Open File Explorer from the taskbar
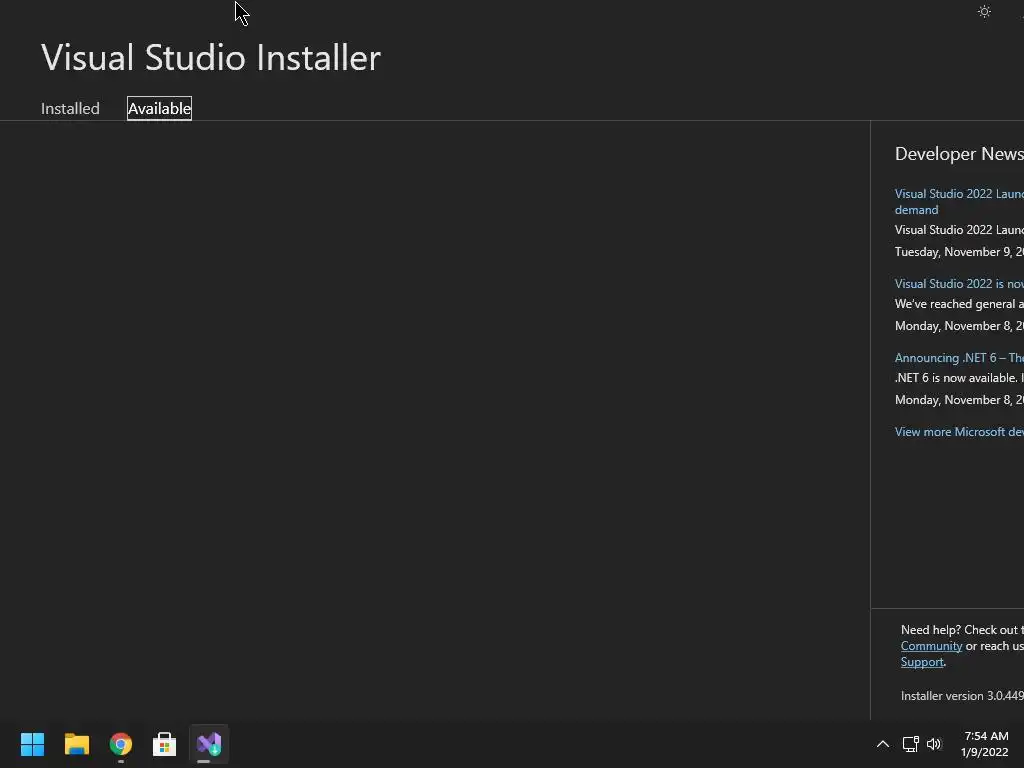This screenshot has width=1024, height=768. 76,744
